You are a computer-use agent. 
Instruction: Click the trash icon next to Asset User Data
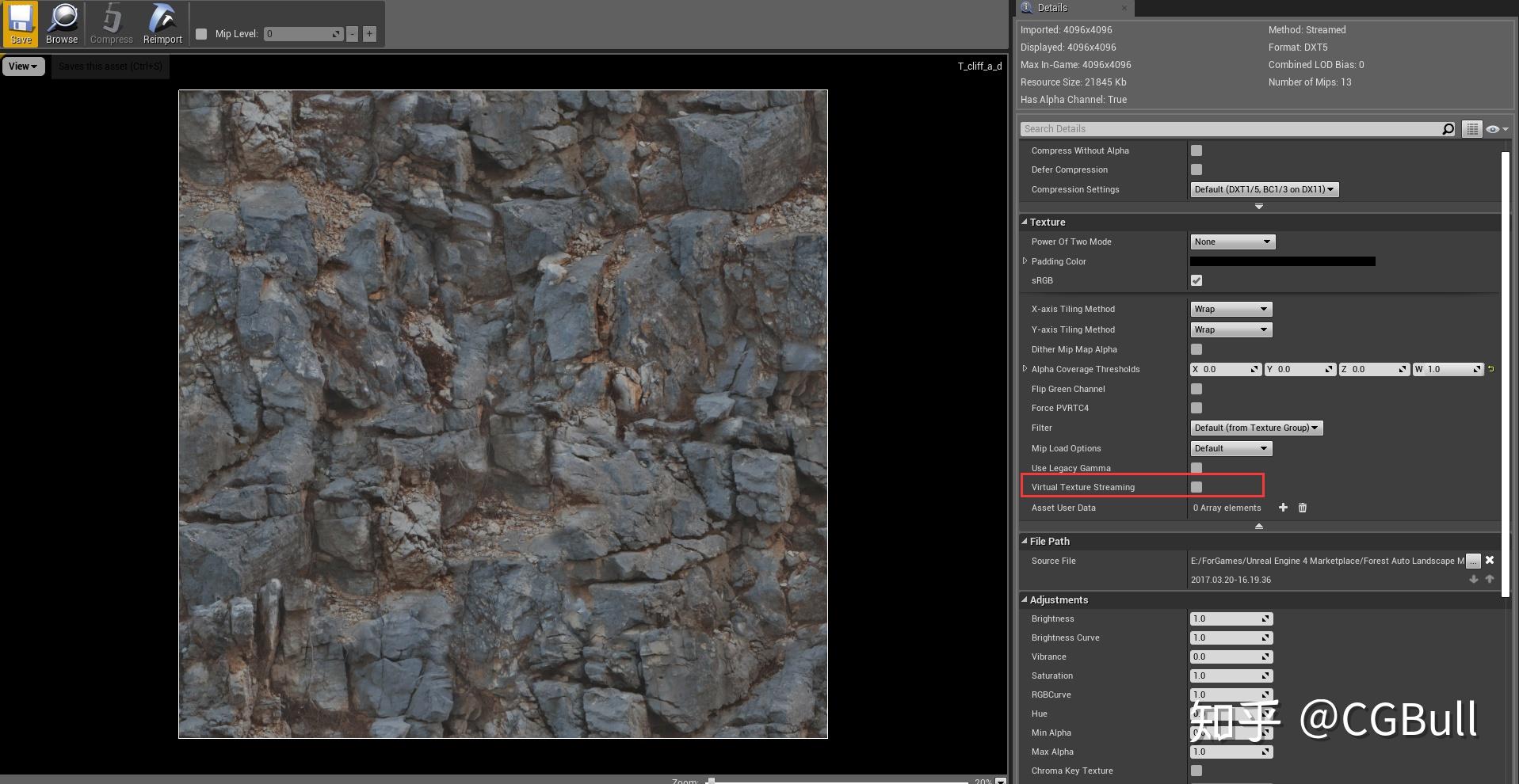click(1302, 508)
